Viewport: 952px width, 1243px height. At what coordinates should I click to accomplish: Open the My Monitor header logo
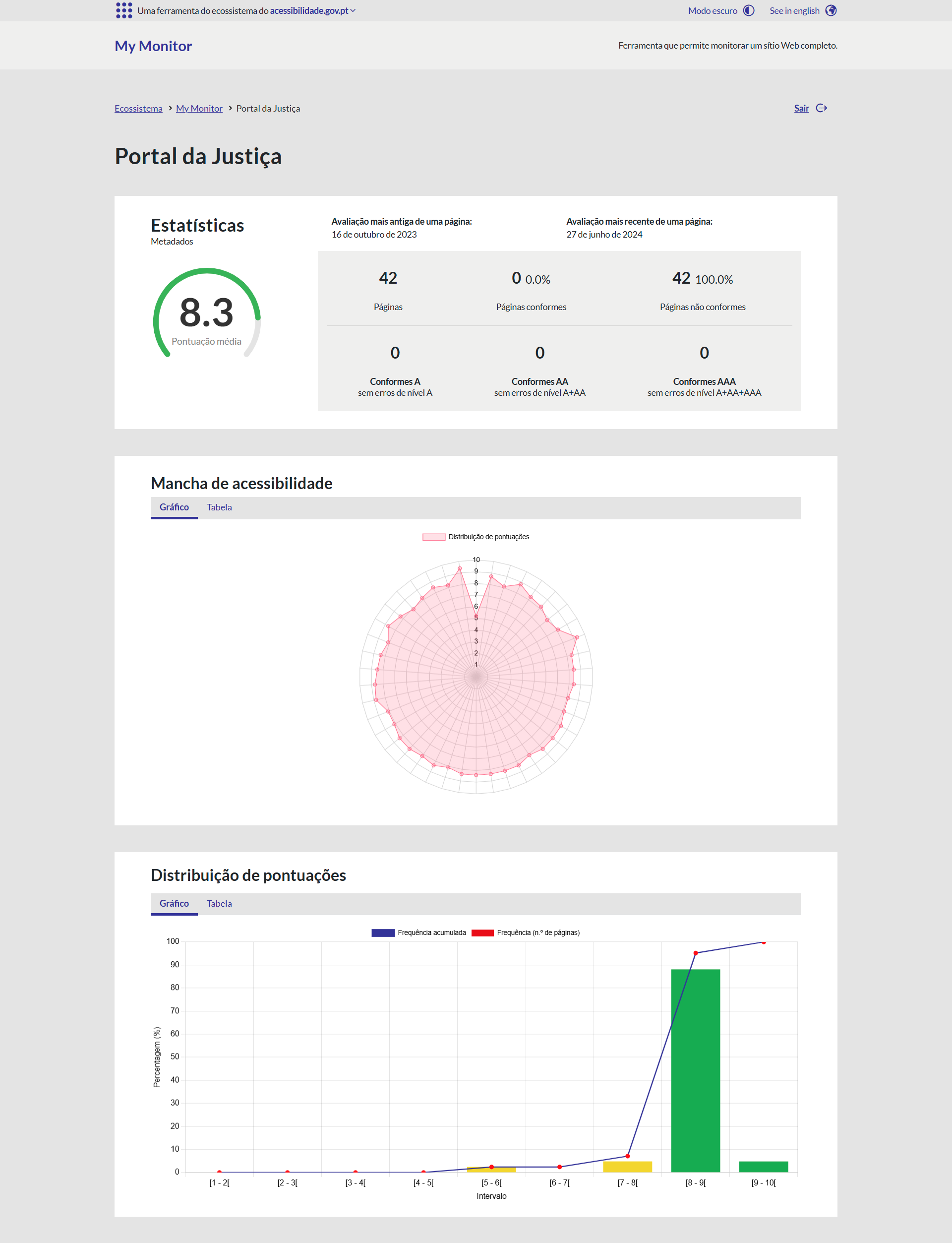153,46
